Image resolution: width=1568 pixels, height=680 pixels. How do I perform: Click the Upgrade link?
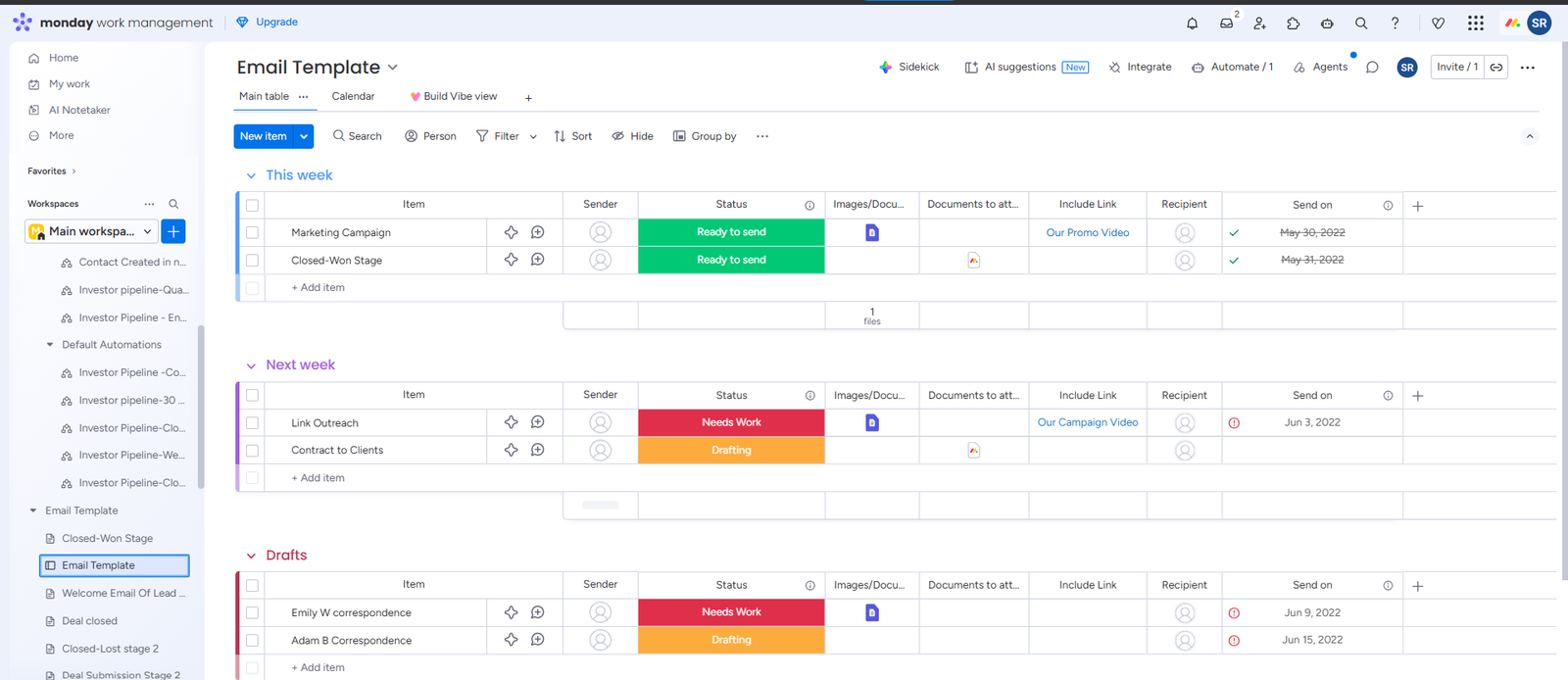click(x=268, y=22)
